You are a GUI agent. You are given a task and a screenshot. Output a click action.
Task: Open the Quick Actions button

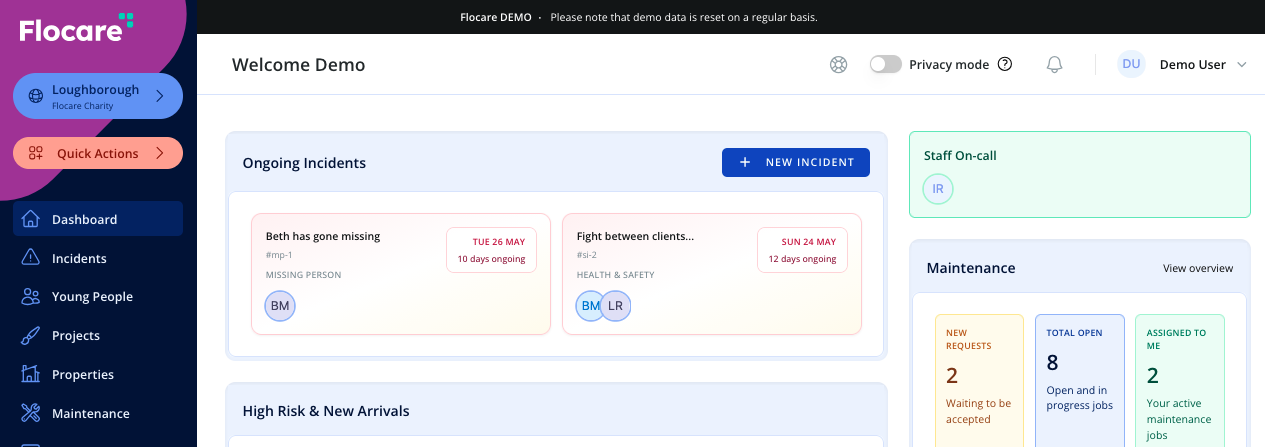tap(98, 153)
